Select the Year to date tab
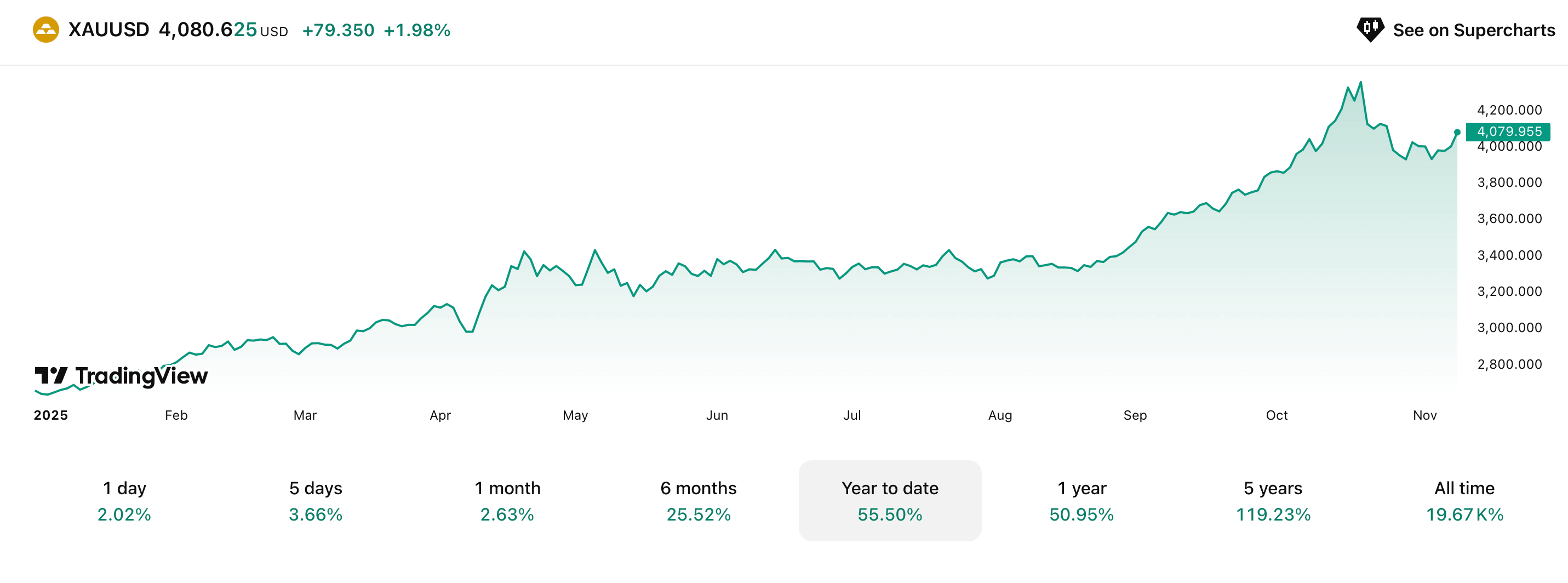This screenshot has width=1568, height=583. pos(889,500)
